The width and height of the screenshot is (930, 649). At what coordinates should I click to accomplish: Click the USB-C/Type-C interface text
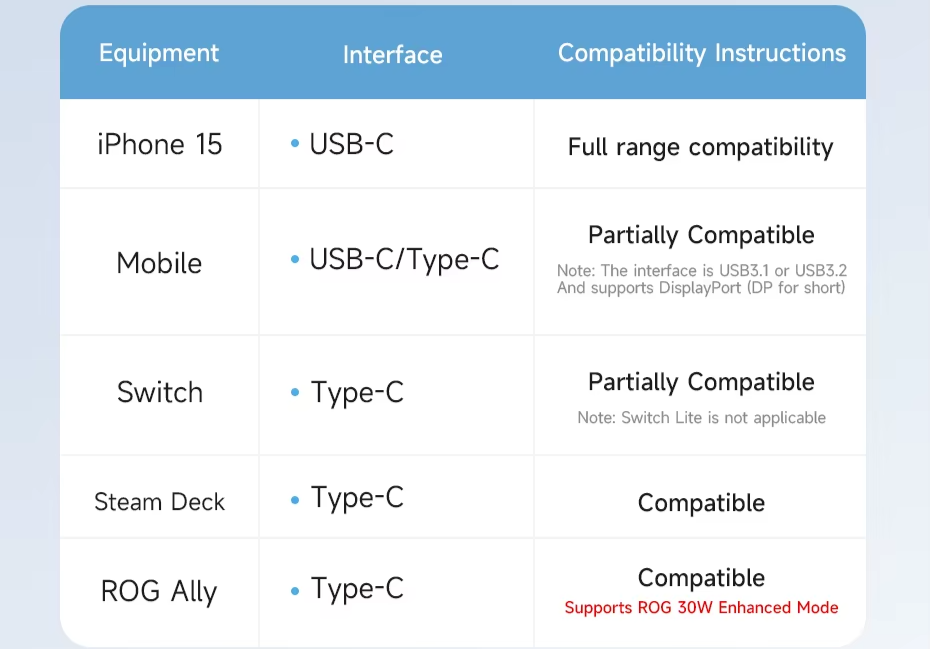click(403, 260)
